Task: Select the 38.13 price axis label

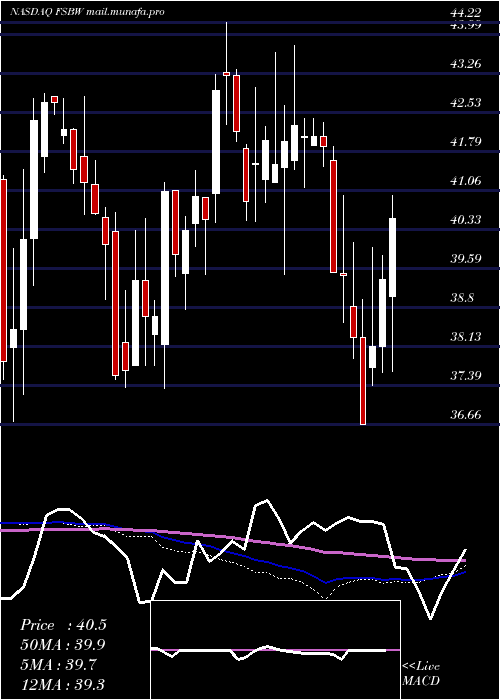Action: 466,337
